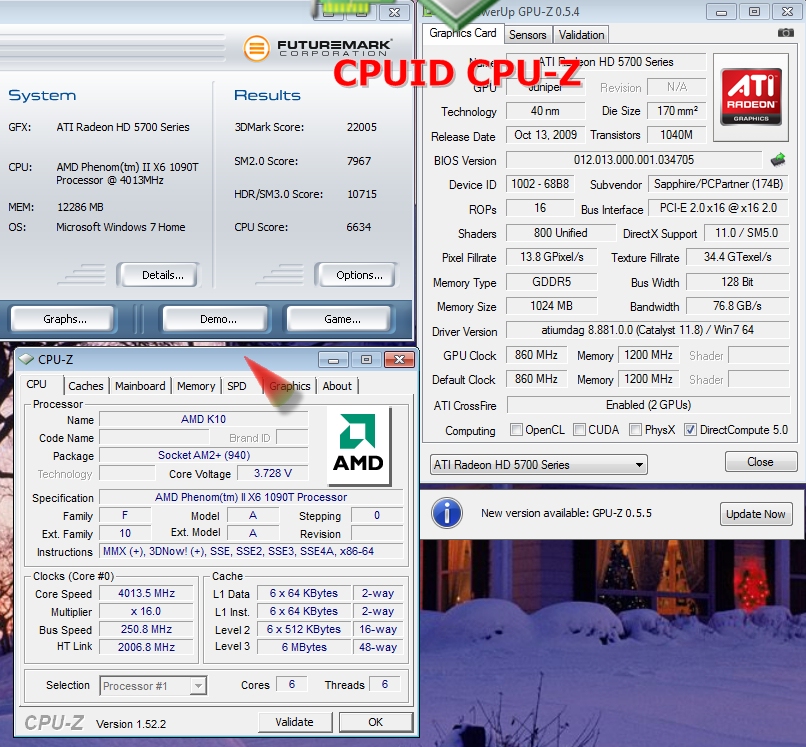Click the BIOS save chip icon in GPU-Z
Viewport: 806px width, 747px height.
click(x=778, y=159)
